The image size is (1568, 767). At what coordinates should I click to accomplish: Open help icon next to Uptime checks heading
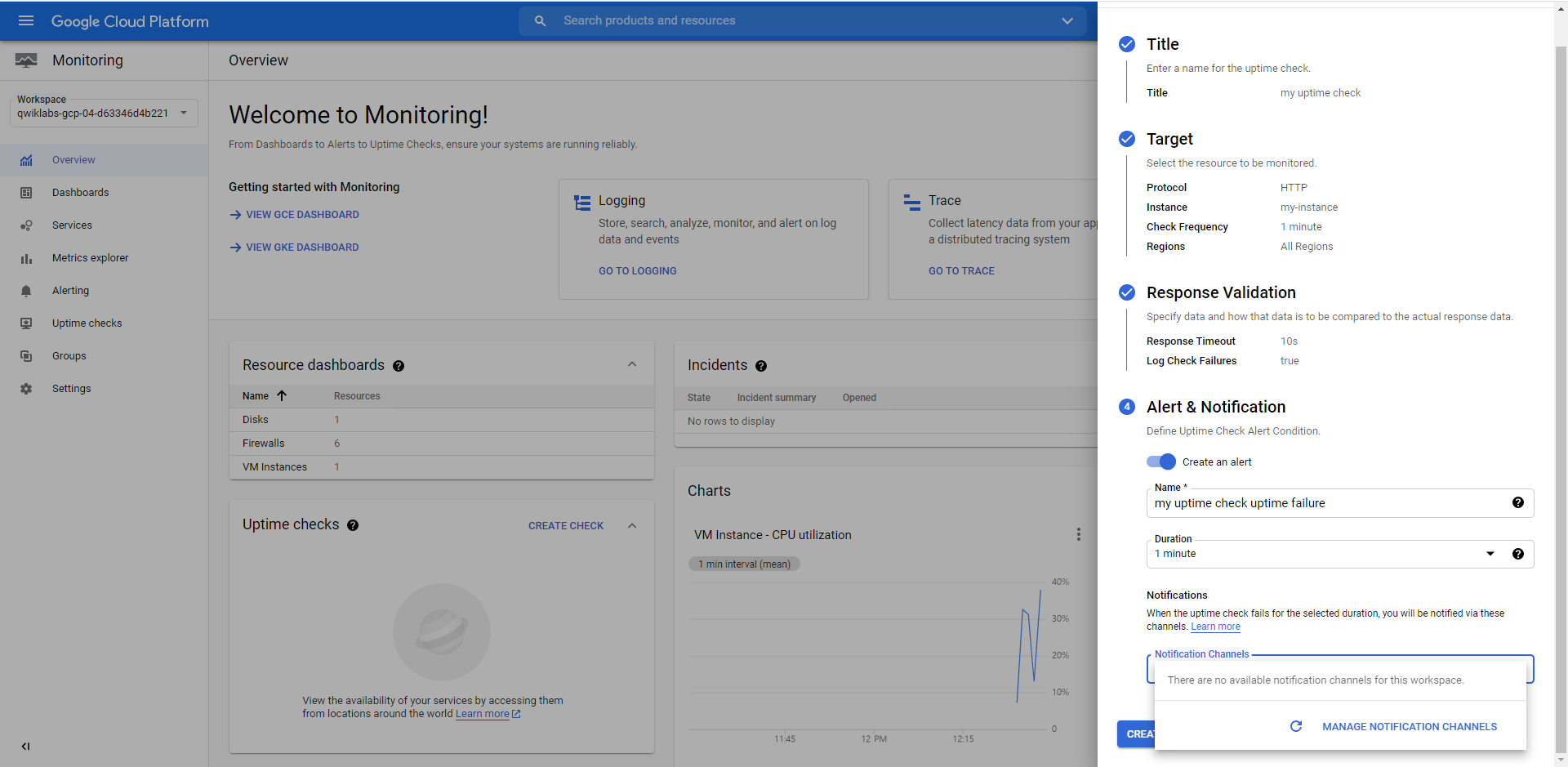pyautogui.click(x=353, y=525)
